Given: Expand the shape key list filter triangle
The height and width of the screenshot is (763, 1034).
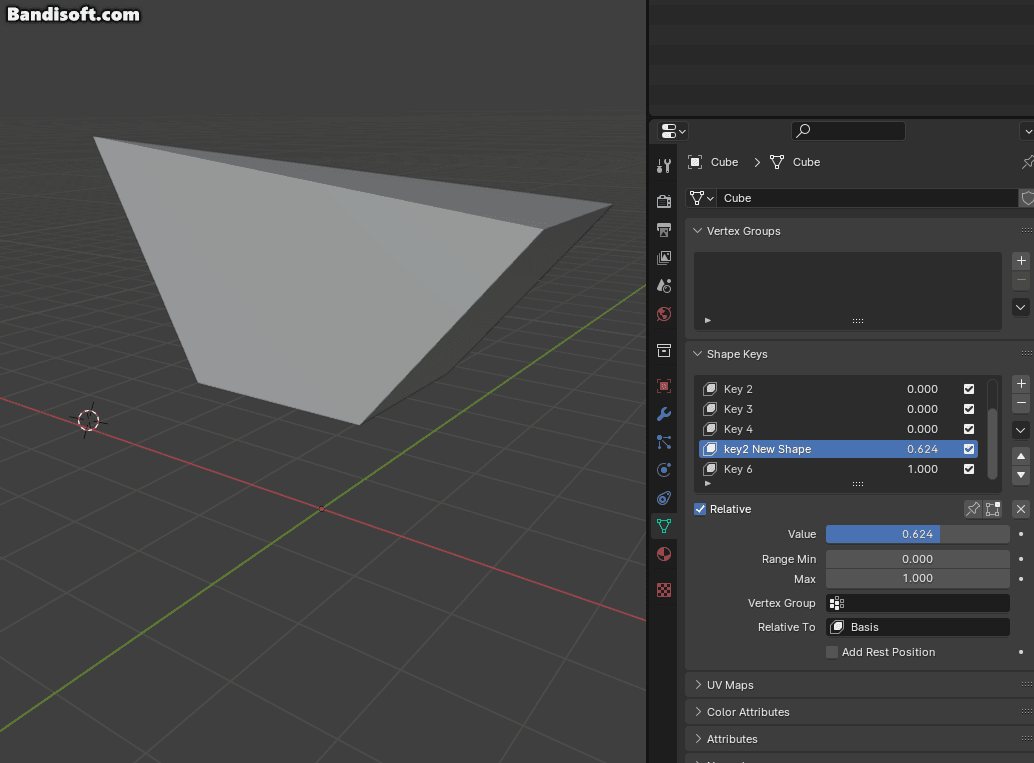Looking at the screenshot, I should [x=708, y=483].
